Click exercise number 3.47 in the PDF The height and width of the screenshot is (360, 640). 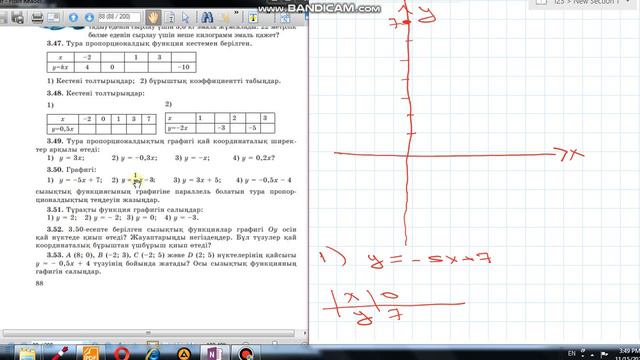tap(54, 43)
